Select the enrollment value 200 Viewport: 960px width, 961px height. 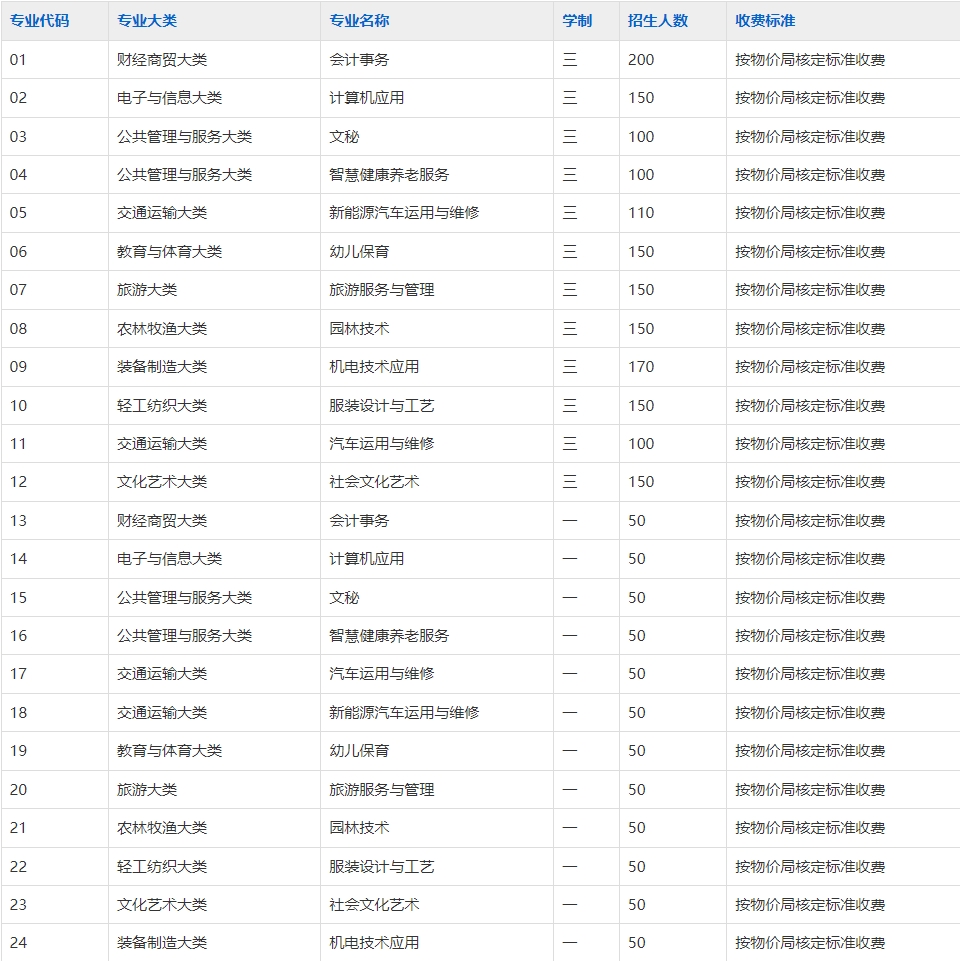[x=641, y=60]
